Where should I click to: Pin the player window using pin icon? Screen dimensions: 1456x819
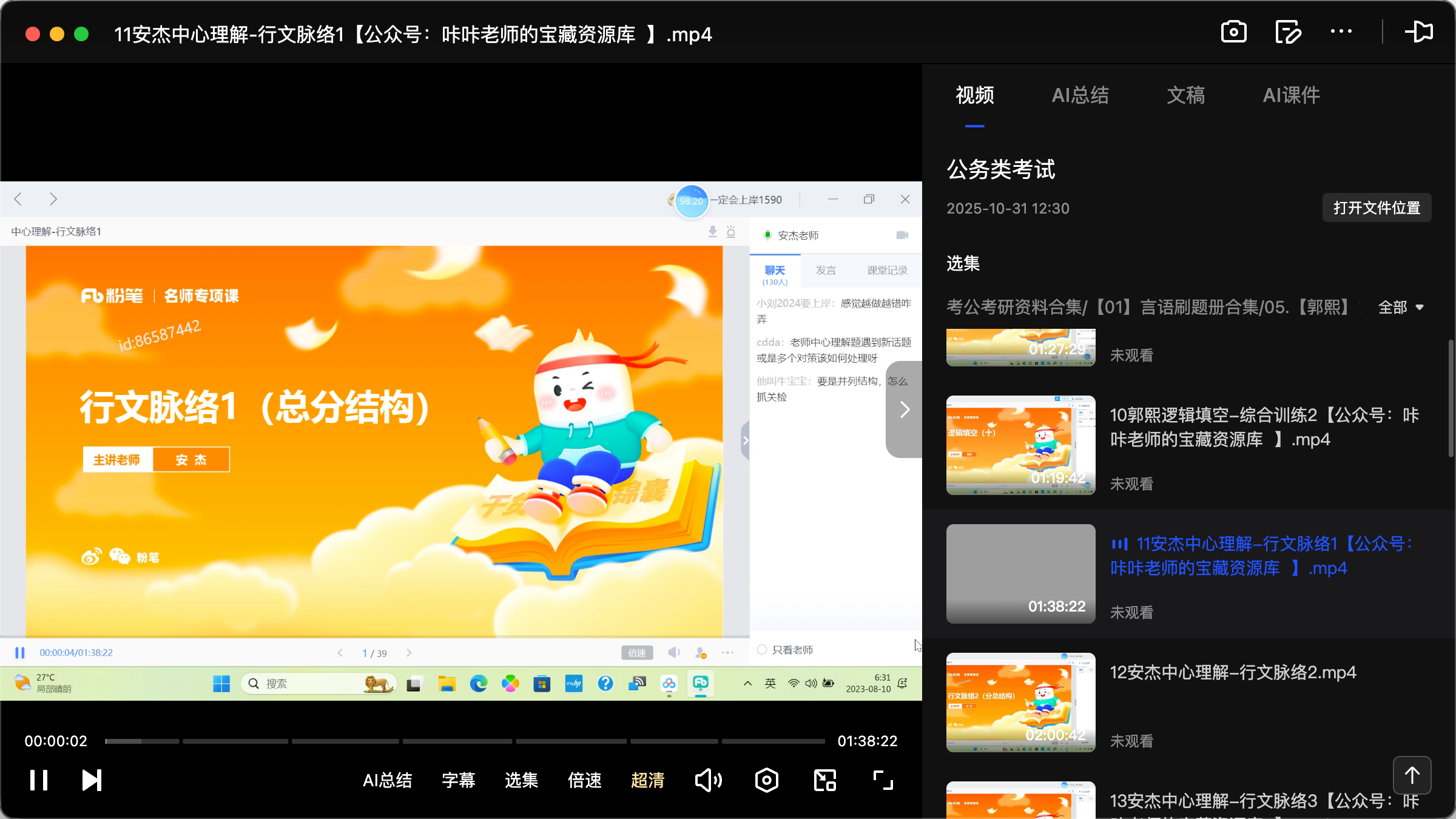(1420, 32)
